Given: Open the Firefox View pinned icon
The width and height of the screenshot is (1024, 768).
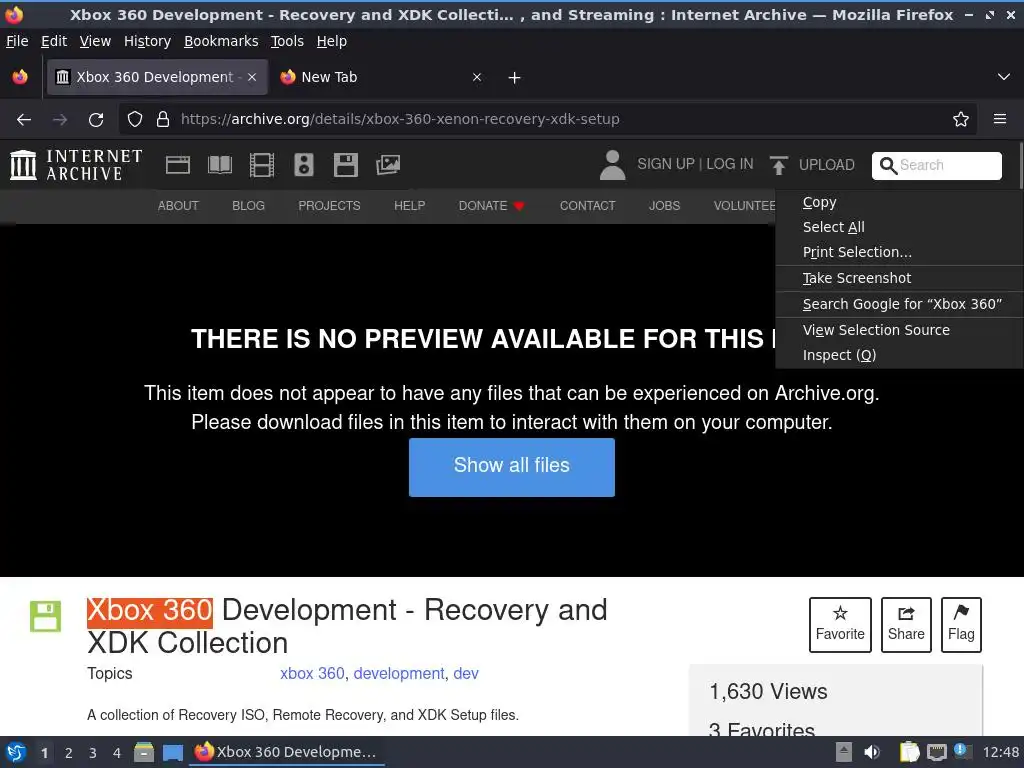Looking at the screenshot, I should [20, 77].
